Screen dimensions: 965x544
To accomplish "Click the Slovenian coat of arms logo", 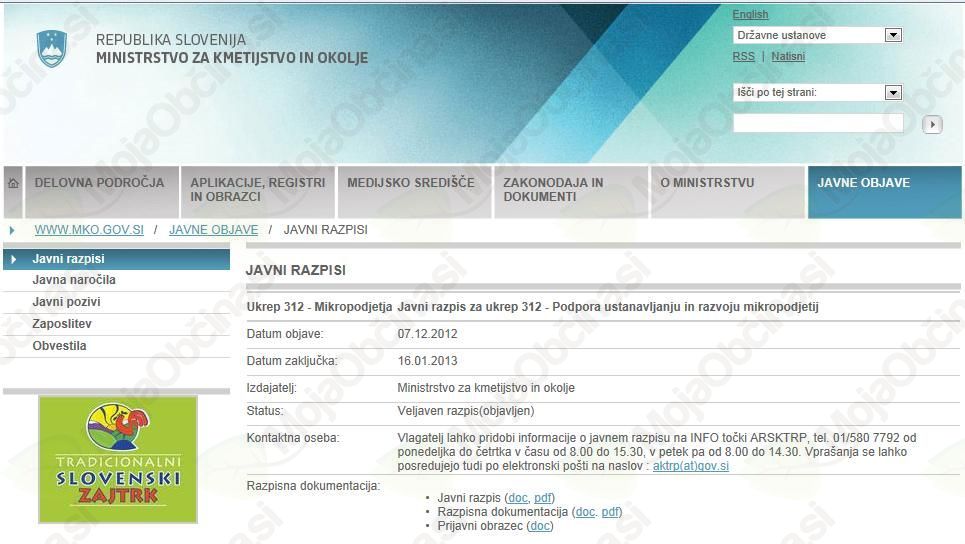I will tap(52, 49).
